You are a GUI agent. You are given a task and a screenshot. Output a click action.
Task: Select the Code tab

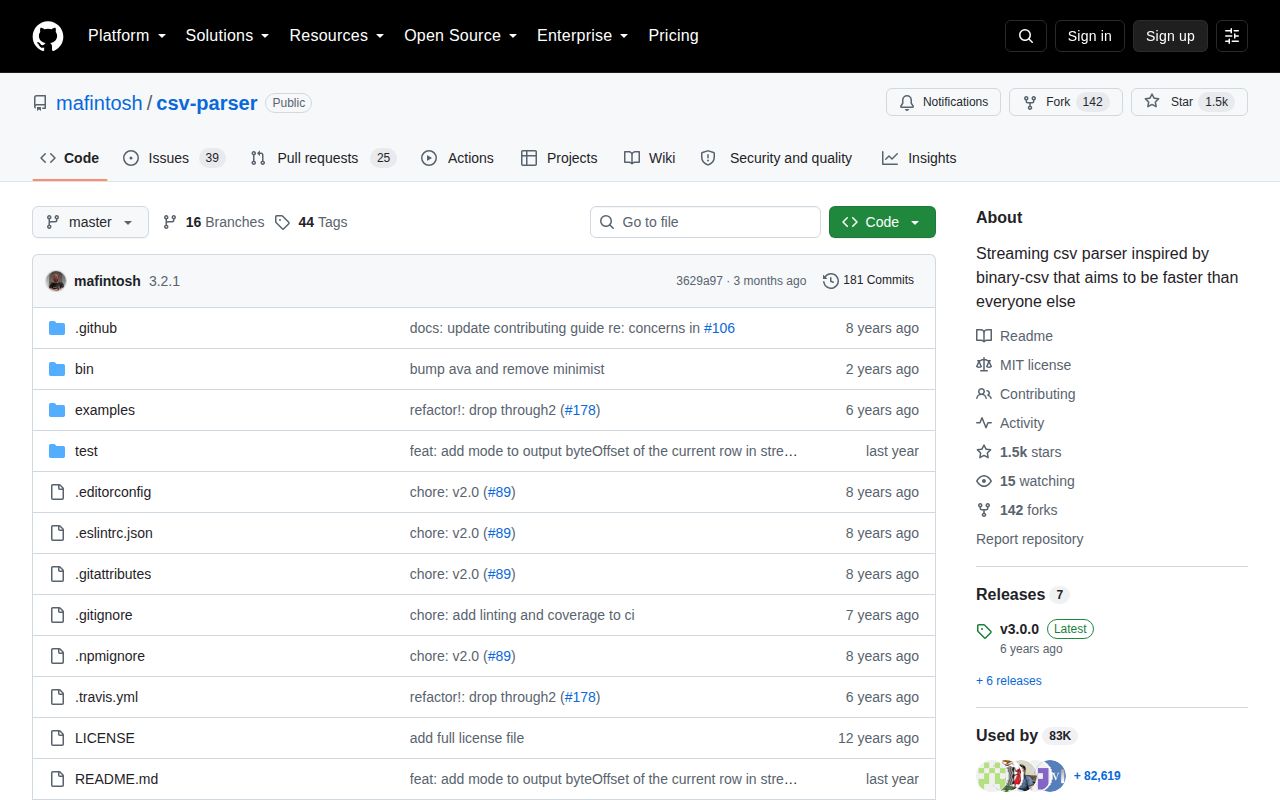(69, 158)
